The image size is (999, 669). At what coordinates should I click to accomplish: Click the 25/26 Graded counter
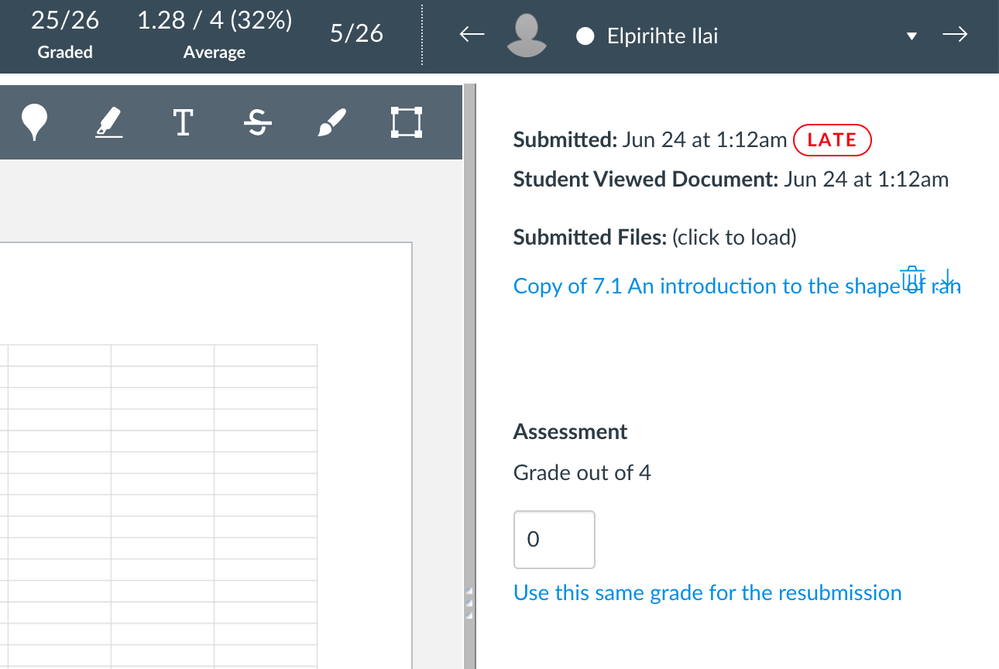(65, 34)
